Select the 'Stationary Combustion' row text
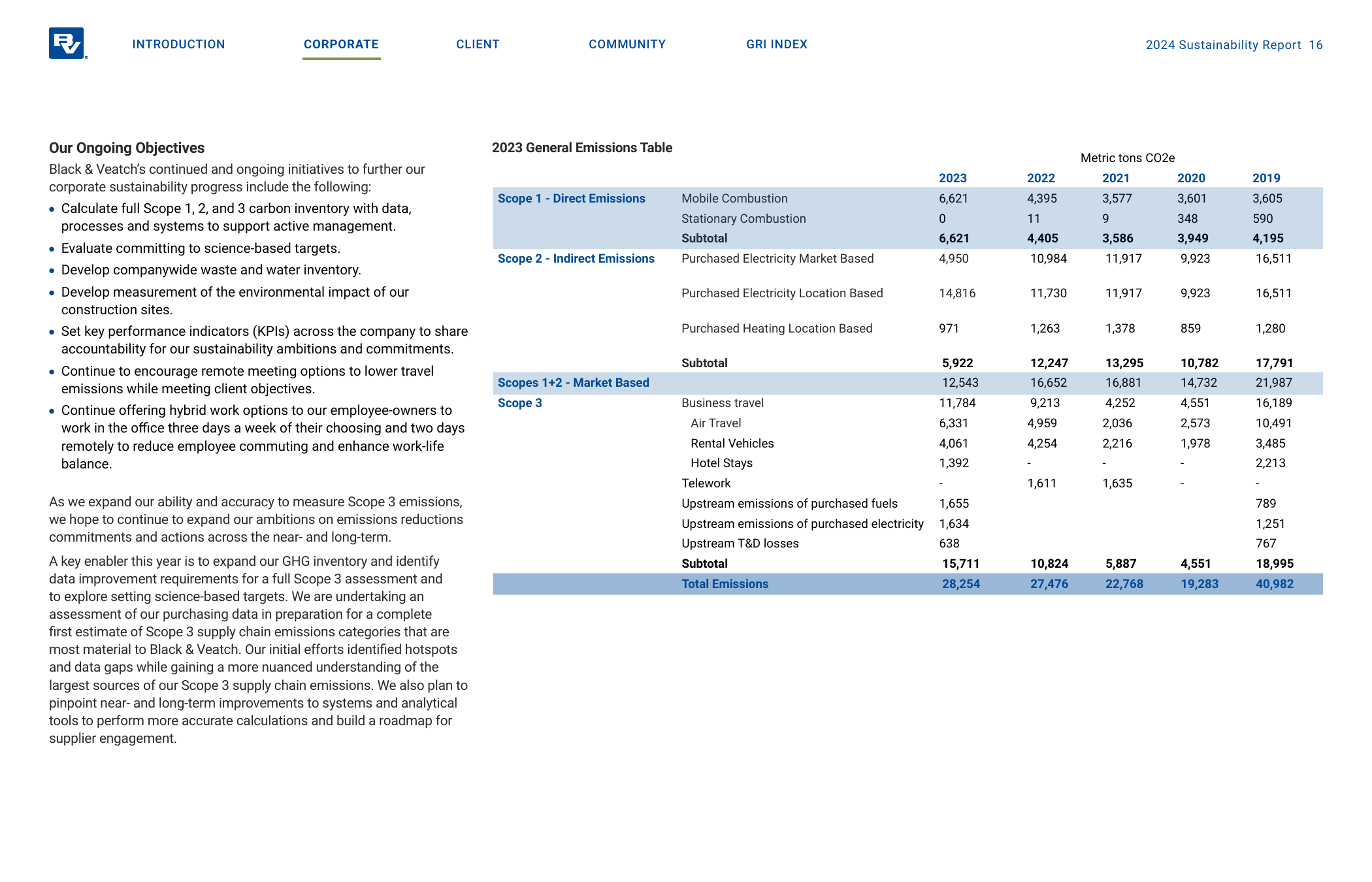The image size is (1372, 882). [743, 219]
